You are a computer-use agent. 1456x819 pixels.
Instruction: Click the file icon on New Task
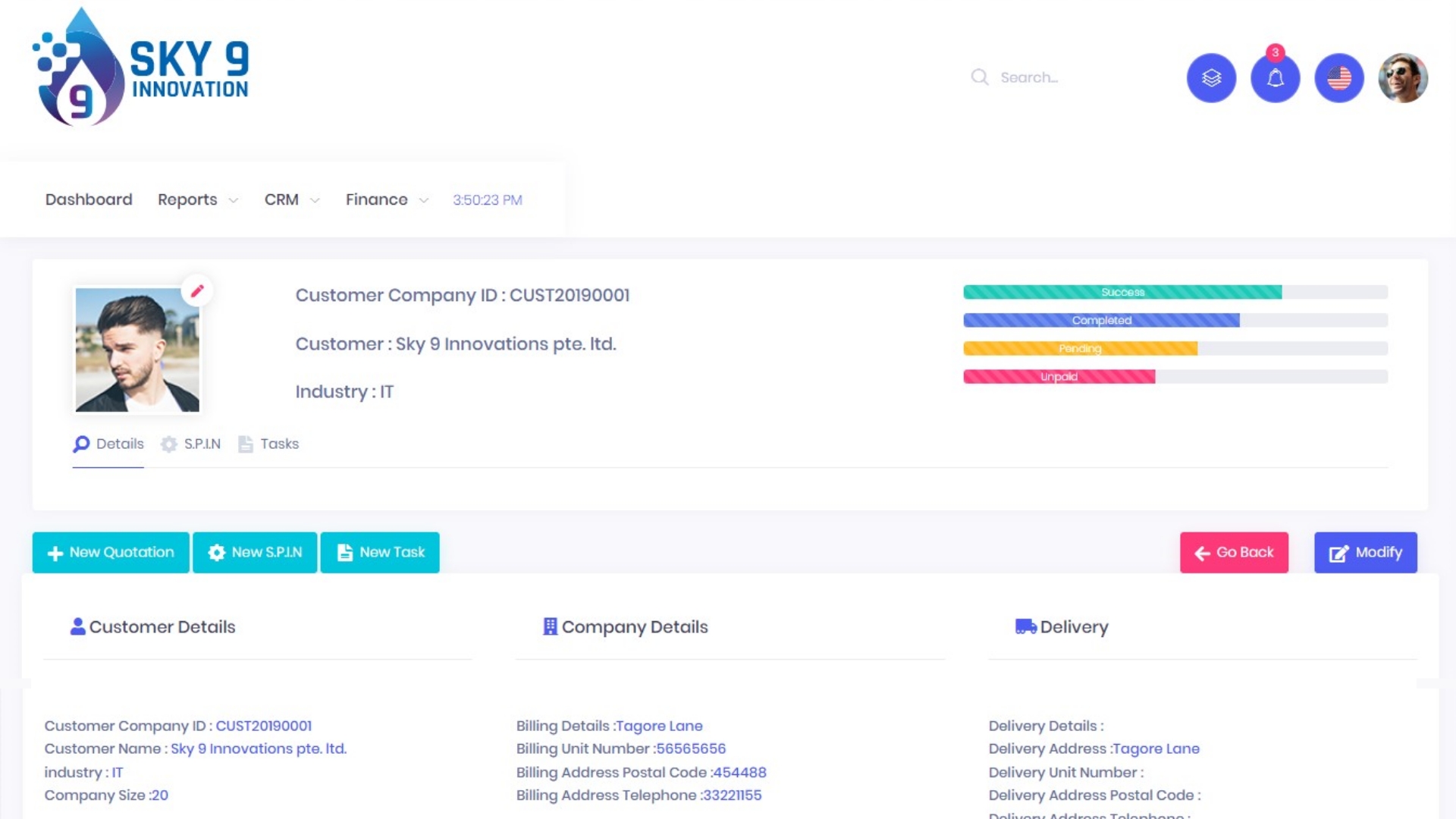(345, 553)
